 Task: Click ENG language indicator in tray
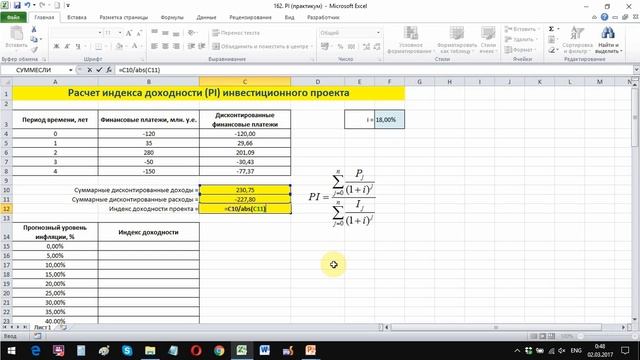click(x=576, y=350)
